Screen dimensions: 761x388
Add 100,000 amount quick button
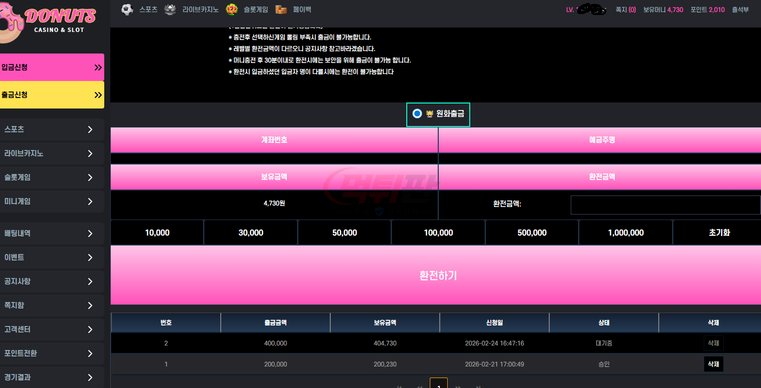(x=438, y=233)
